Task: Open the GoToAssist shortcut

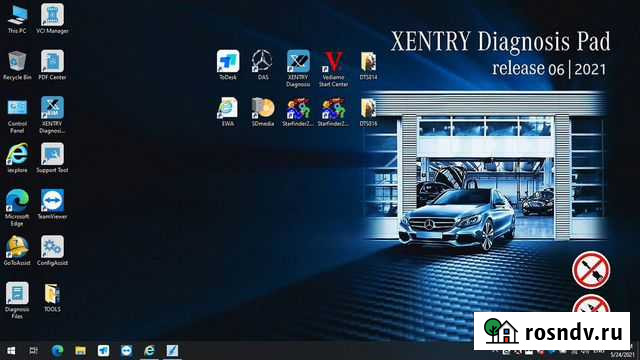Action: tap(17, 251)
